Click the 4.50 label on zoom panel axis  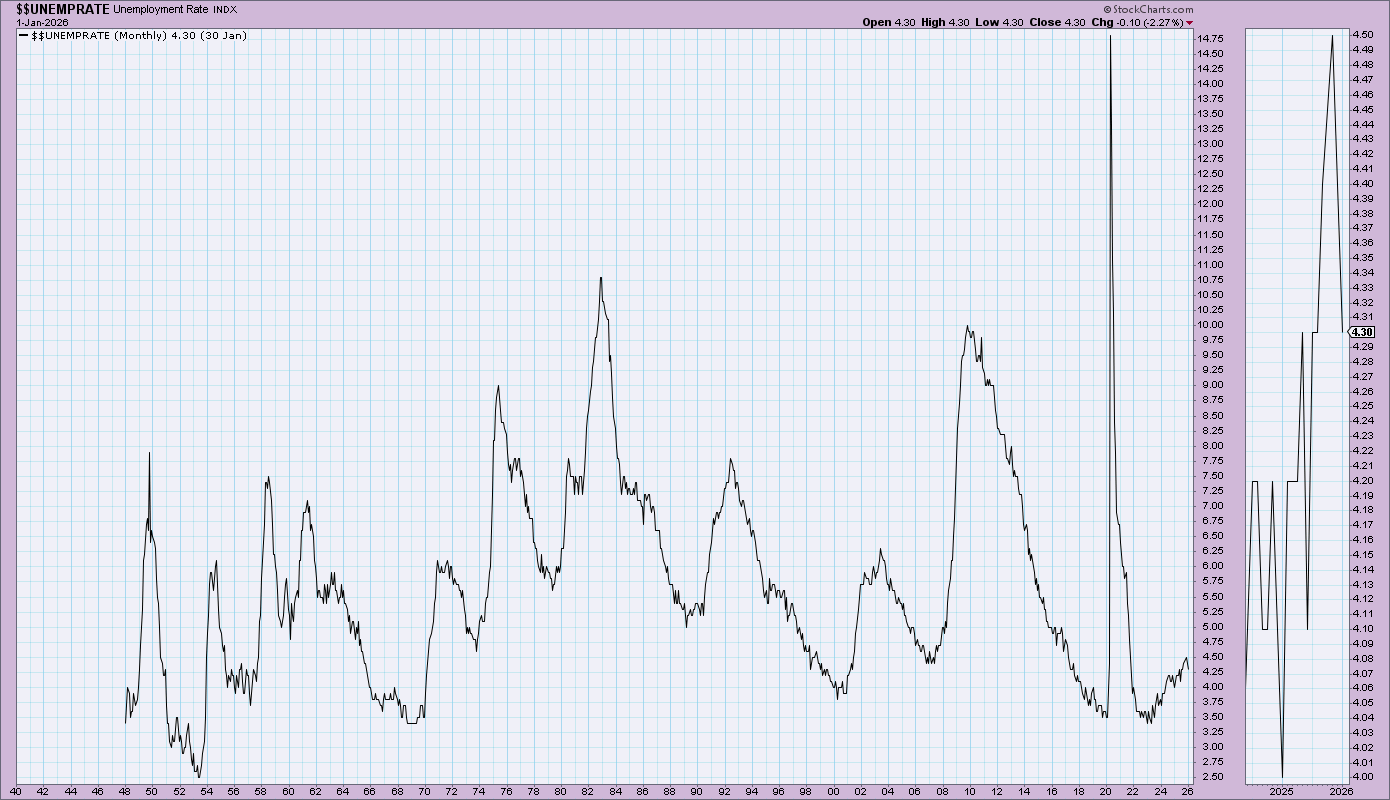[1362, 35]
